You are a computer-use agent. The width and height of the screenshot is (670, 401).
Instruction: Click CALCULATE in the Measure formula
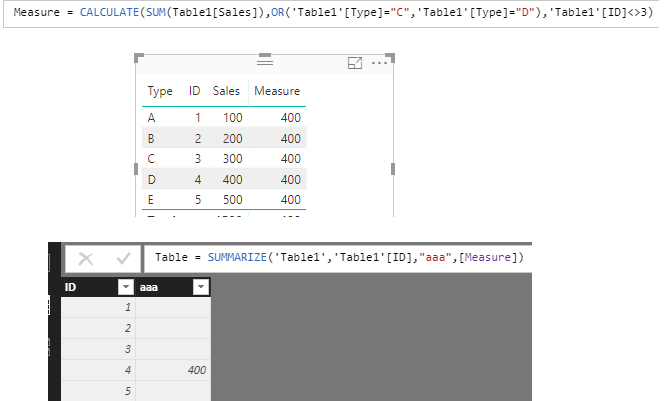click(x=110, y=12)
